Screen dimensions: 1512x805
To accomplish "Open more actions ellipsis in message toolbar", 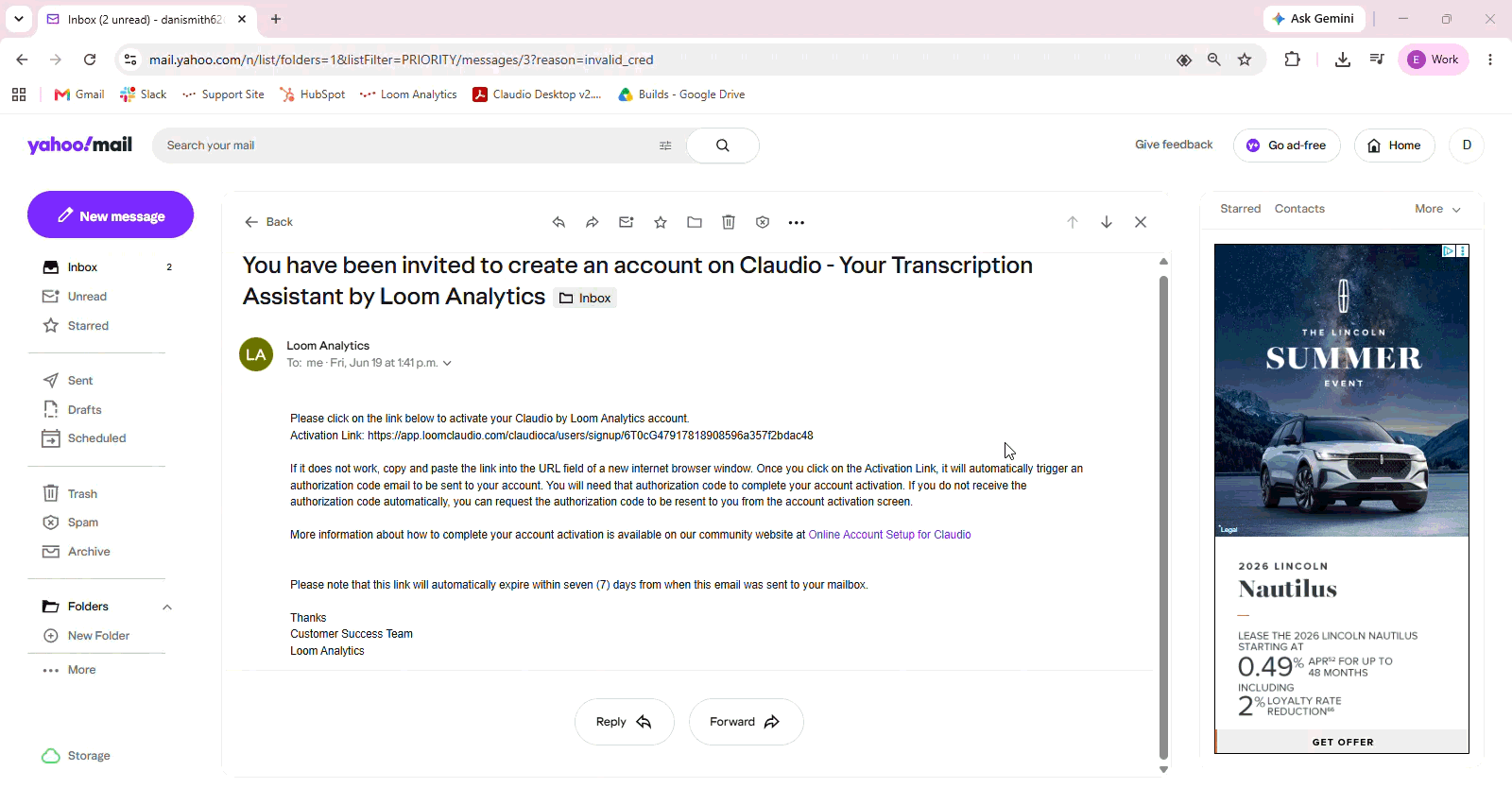I will click(x=797, y=223).
